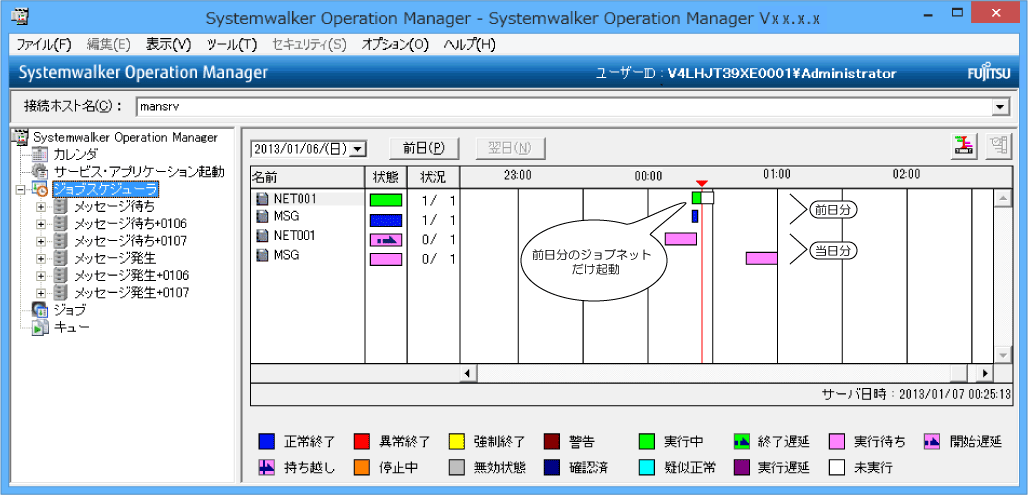Click the 開始遅延 legend icon
Image resolution: width=1028 pixels, height=495 pixels.
(932, 441)
